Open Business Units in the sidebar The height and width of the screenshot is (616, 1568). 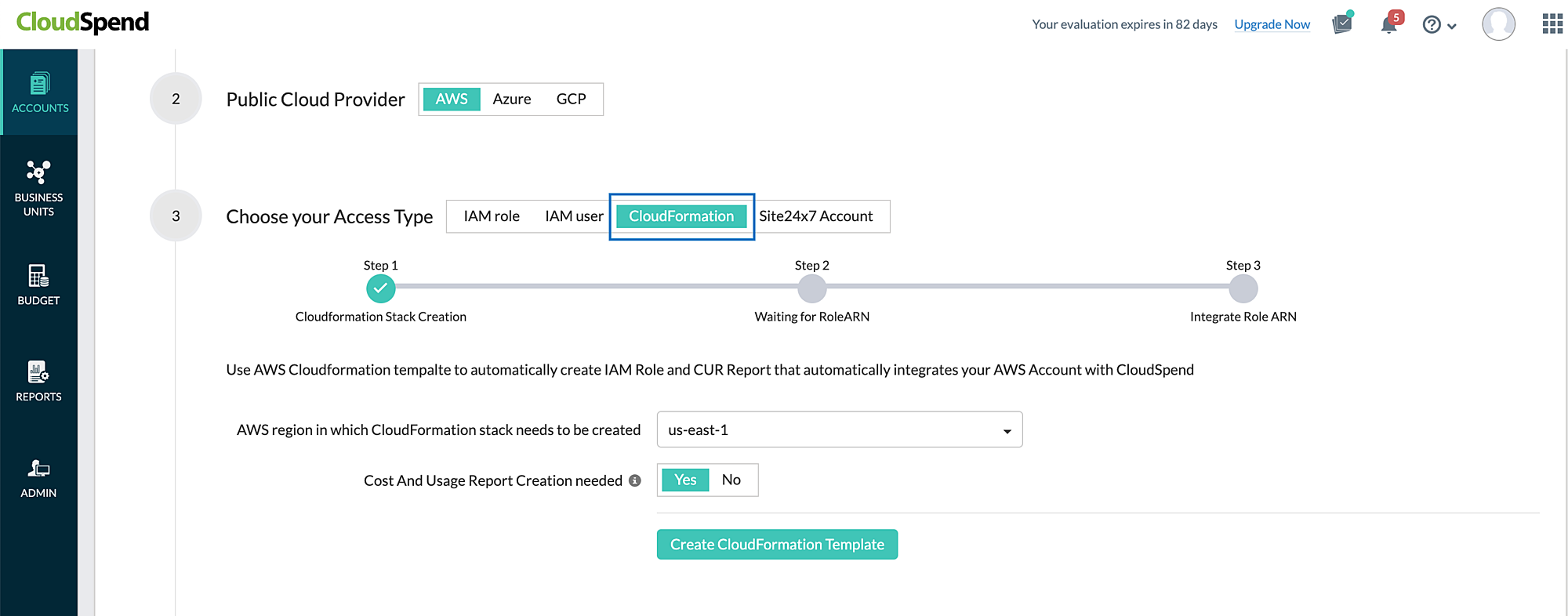(x=38, y=188)
